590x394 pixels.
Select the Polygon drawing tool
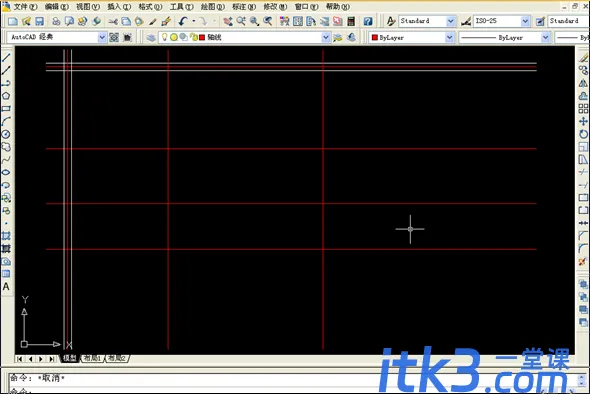6,96
